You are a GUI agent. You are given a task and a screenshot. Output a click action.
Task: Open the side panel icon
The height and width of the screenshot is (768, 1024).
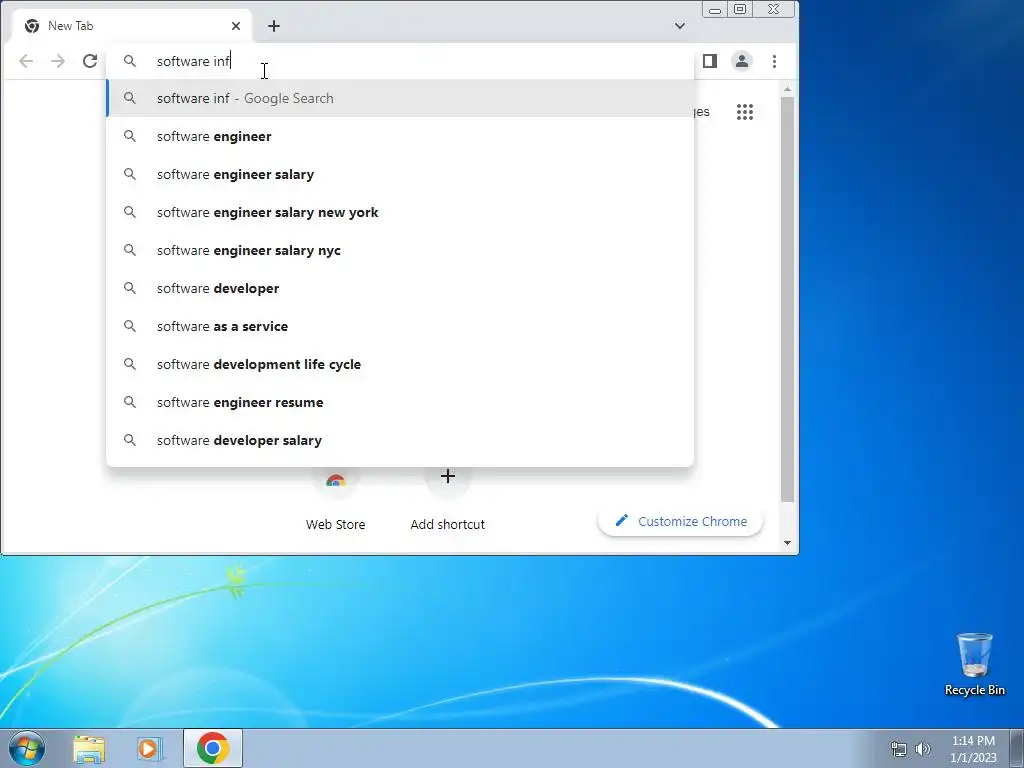(710, 61)
